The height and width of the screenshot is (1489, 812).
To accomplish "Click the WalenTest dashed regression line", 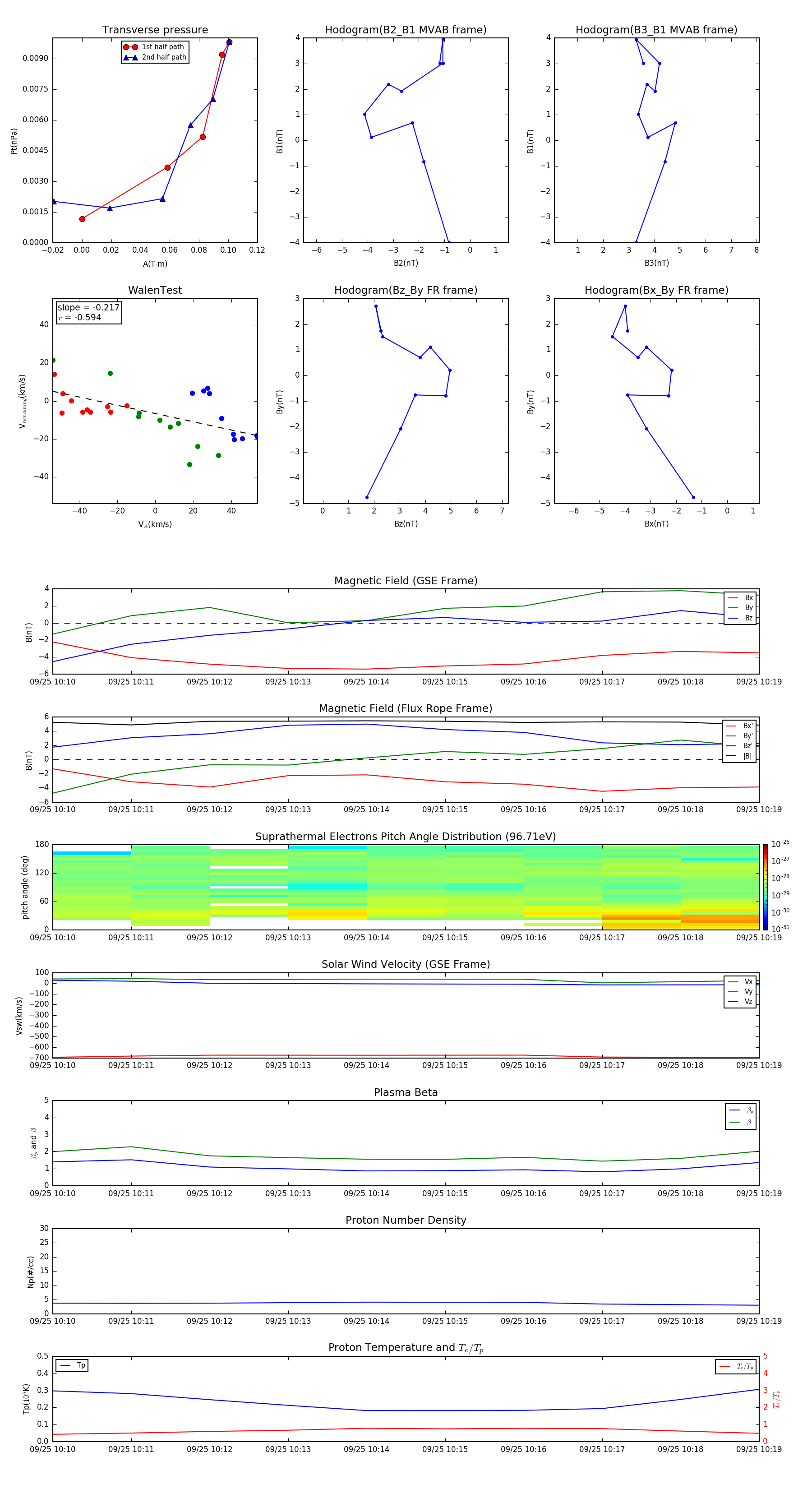I will click(x=155, y=413).
